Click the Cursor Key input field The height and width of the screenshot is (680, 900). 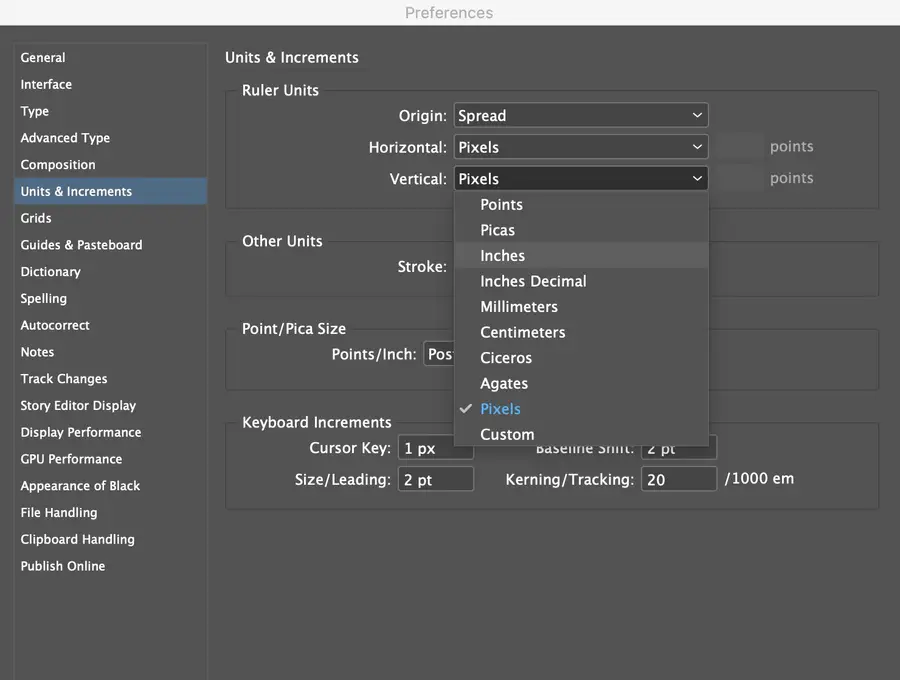pyautogui.click(x=435, y=449)
